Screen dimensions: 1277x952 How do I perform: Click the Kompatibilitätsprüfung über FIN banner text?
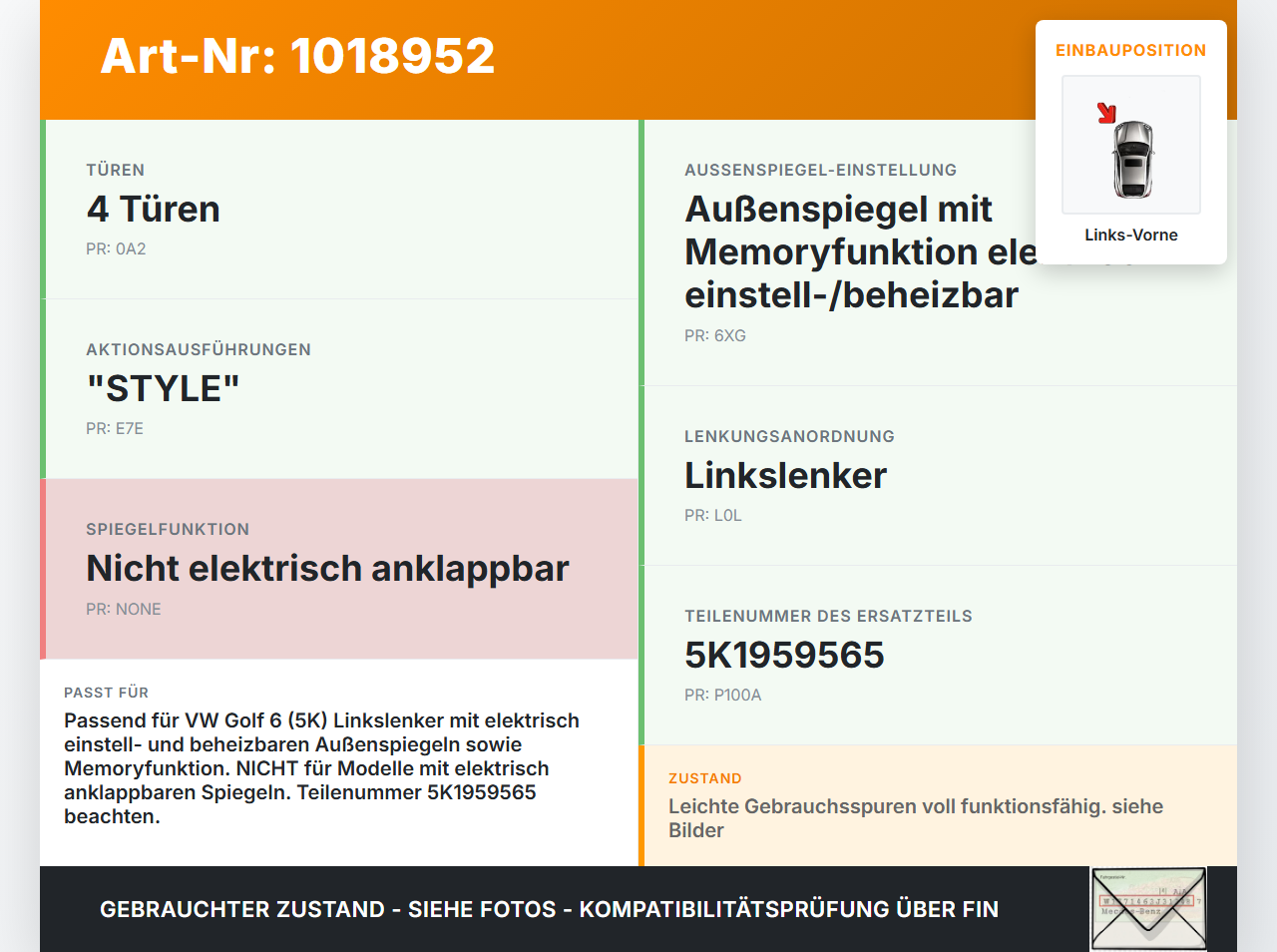(549, 909)
